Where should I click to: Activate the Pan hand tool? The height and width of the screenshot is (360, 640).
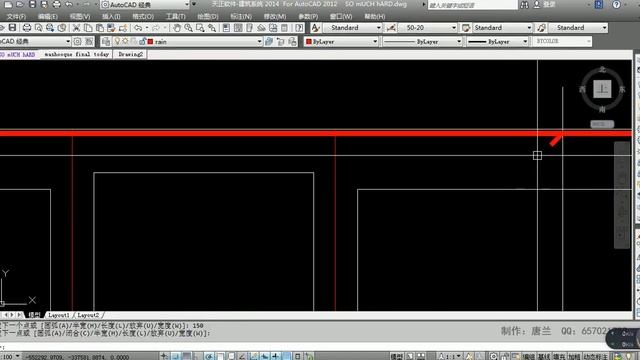point(177,28)
